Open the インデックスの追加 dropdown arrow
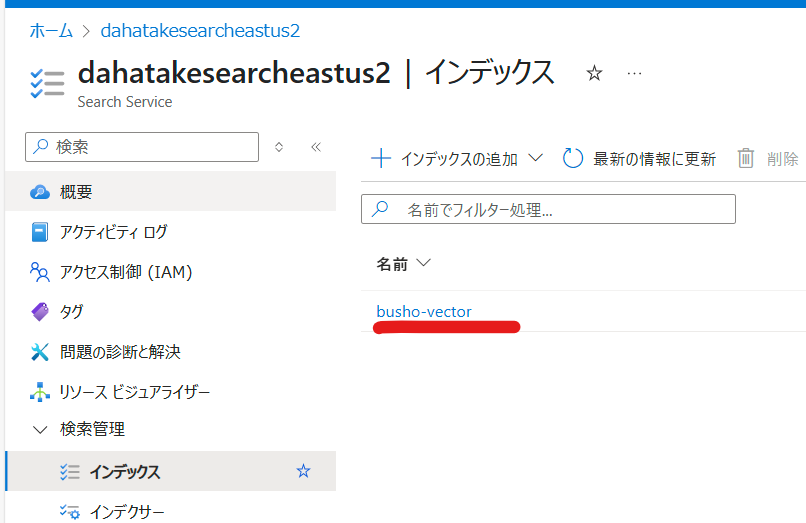The width and height of the screenshot is (806, 523). [x=536, y=157]
